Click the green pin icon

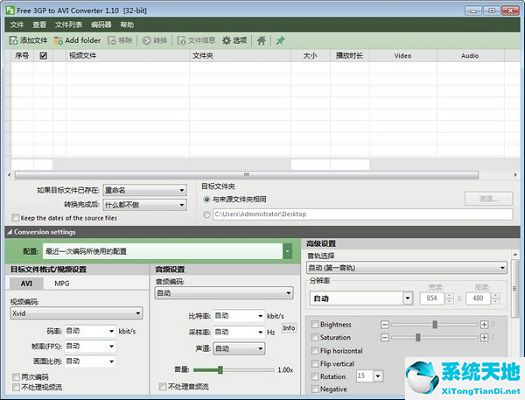[x=280, y=41]
